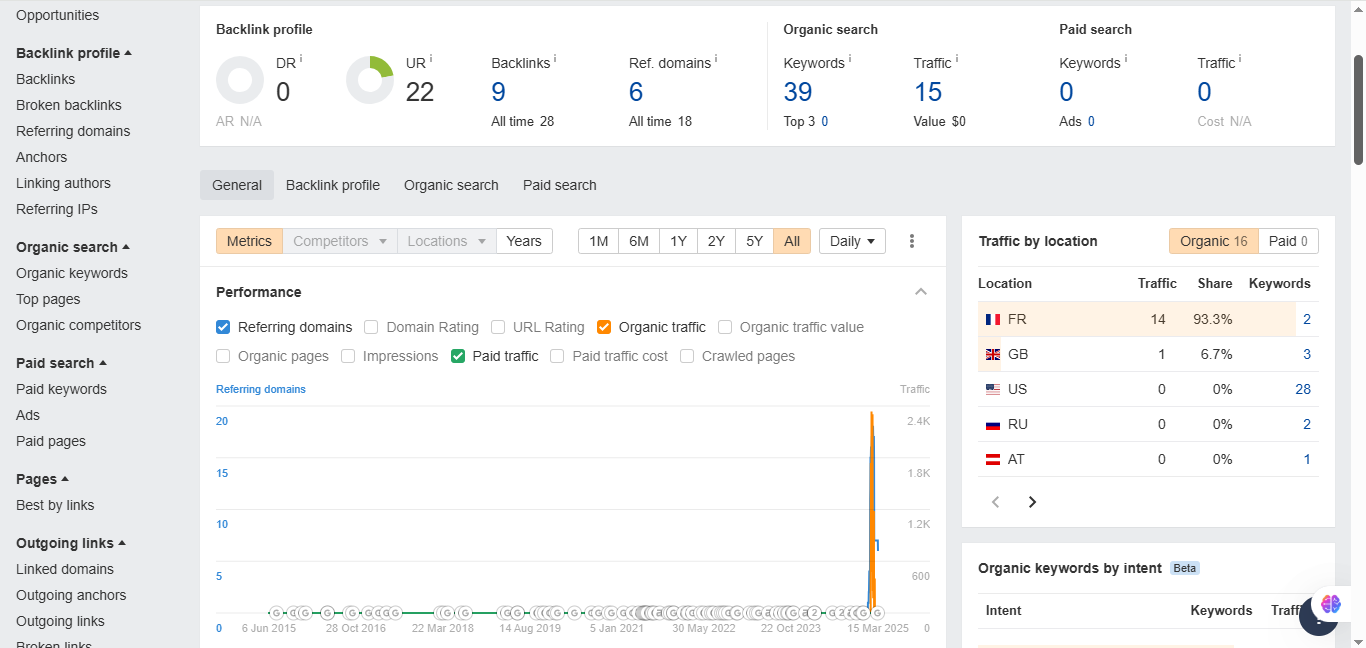Switch to the General tab
Viewport: 1366px width, 648px height.
pos(237,185)
